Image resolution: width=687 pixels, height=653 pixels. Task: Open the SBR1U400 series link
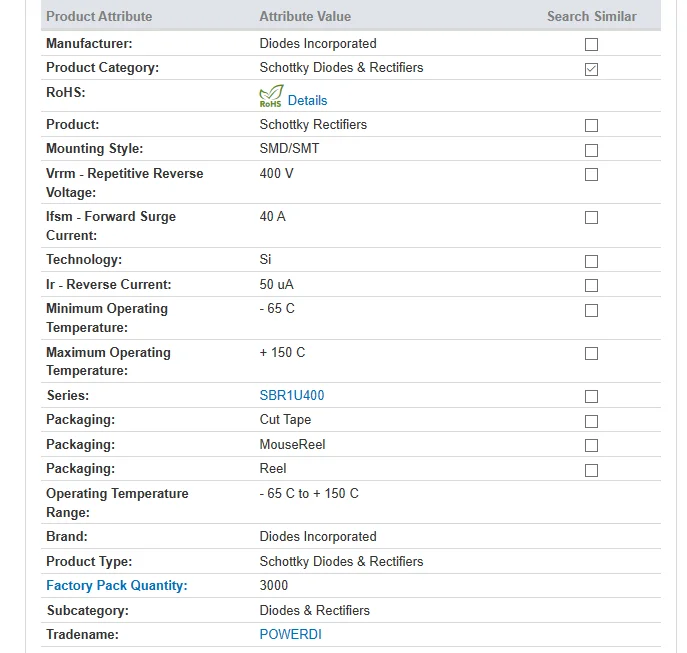click(292, 395)
